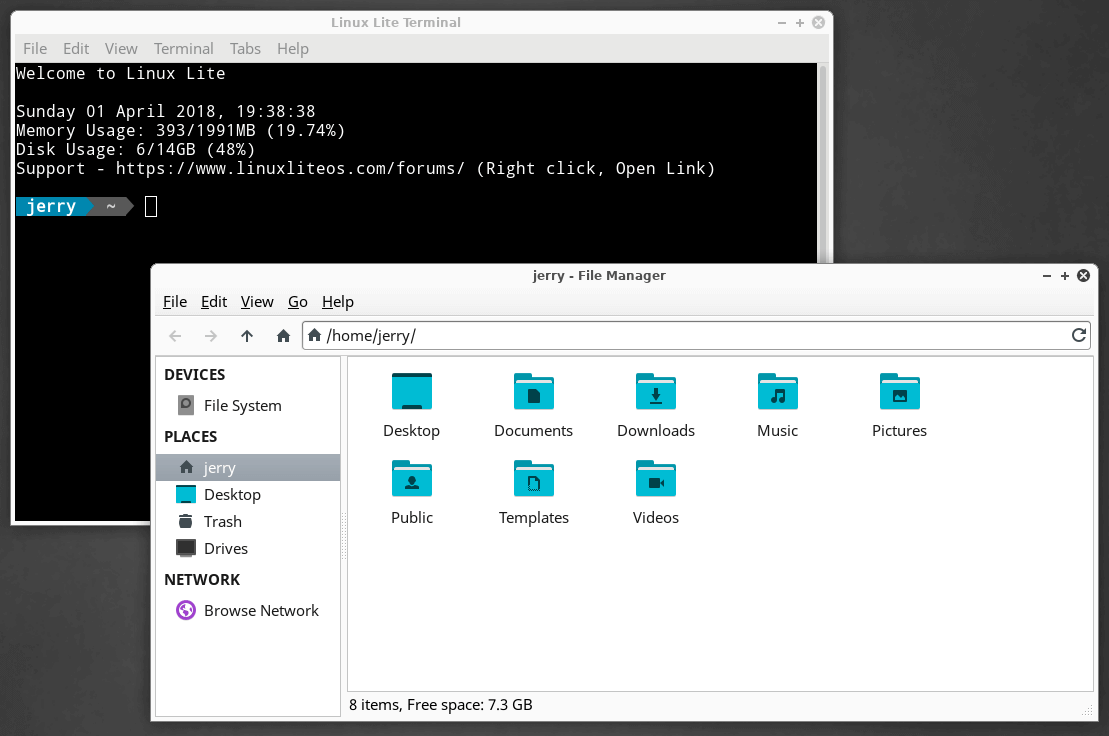
Task: Open the Go menu in File Manager
Action: tap(298, 302)
